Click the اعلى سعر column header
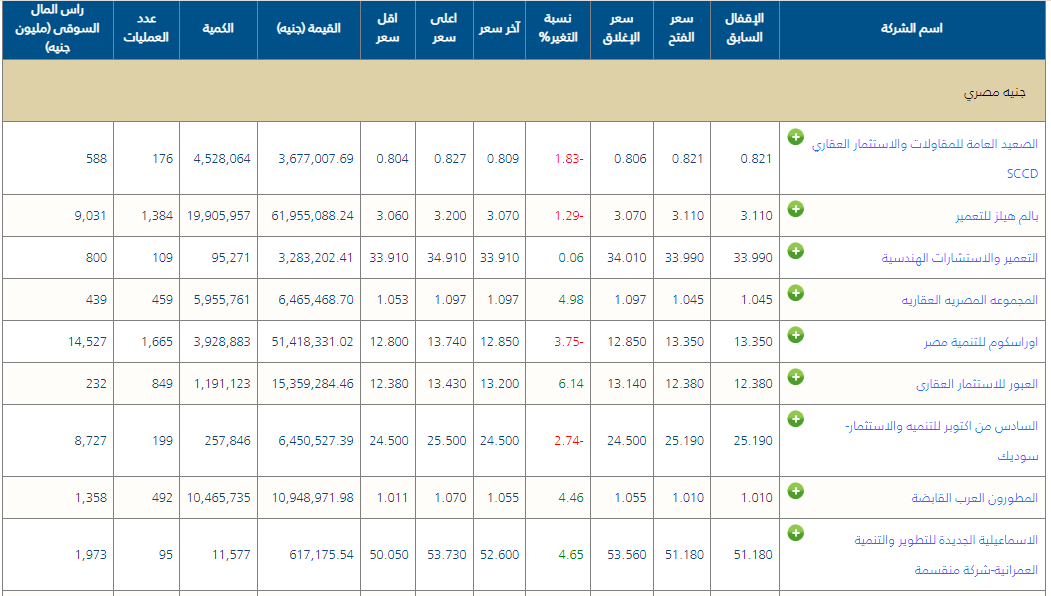The image size is (1051, 596). (444, 29)
